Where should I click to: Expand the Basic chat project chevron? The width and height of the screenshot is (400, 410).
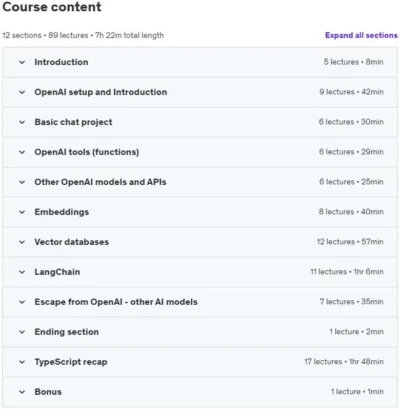coord(22,122)
